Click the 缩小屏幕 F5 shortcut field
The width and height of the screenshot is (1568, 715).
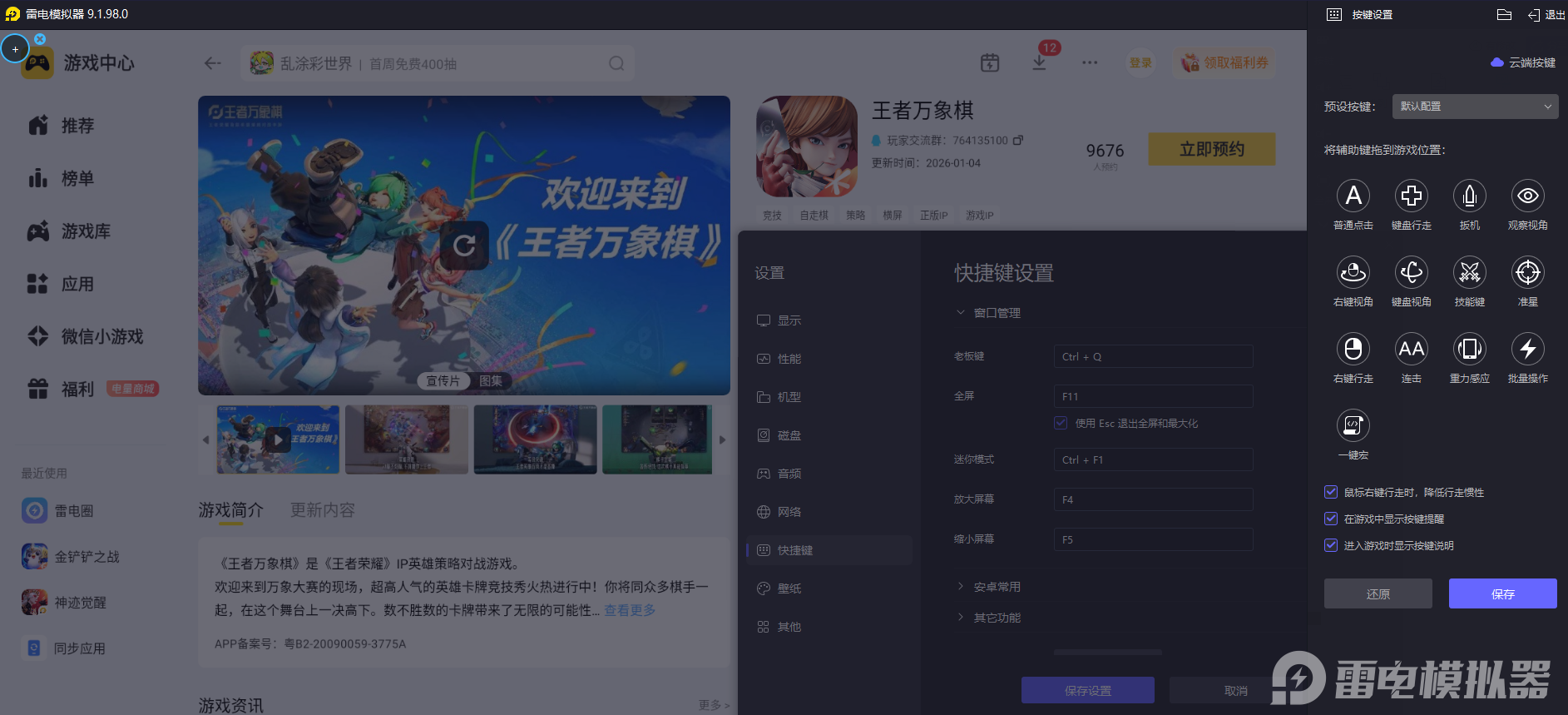pyautogui.click(x=1154, y=539)
